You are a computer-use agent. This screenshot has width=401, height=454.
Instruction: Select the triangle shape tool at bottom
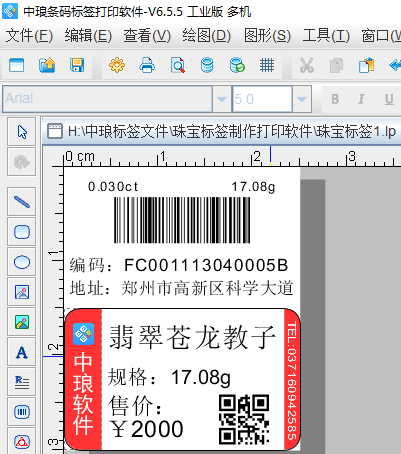tap(22, 441)
